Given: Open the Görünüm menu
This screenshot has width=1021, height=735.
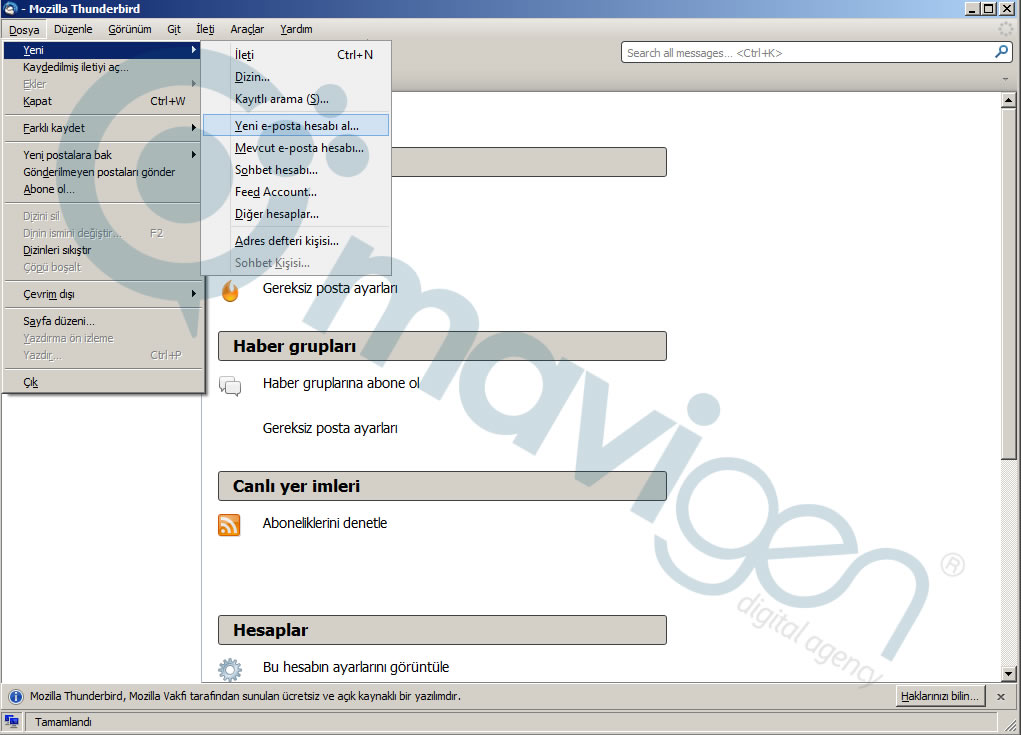Looking at the screenshot, I should pyautogui.click(x=130, y=29).
